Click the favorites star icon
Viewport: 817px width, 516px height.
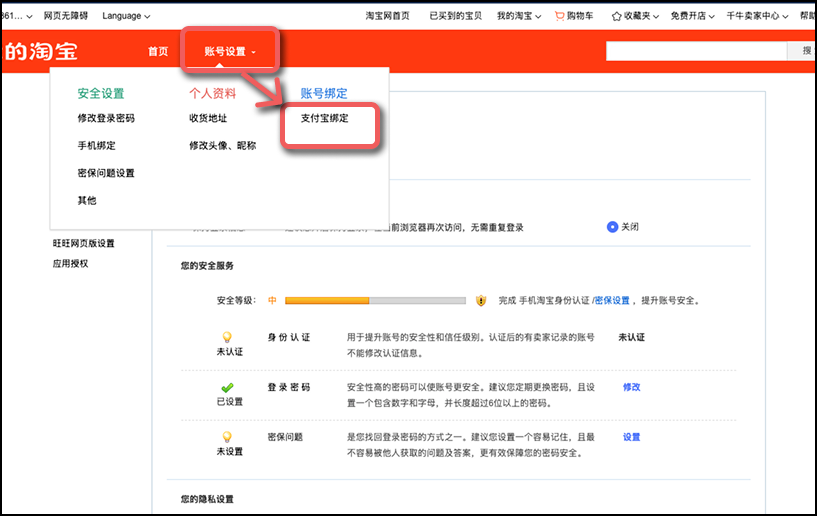point(617,16)
